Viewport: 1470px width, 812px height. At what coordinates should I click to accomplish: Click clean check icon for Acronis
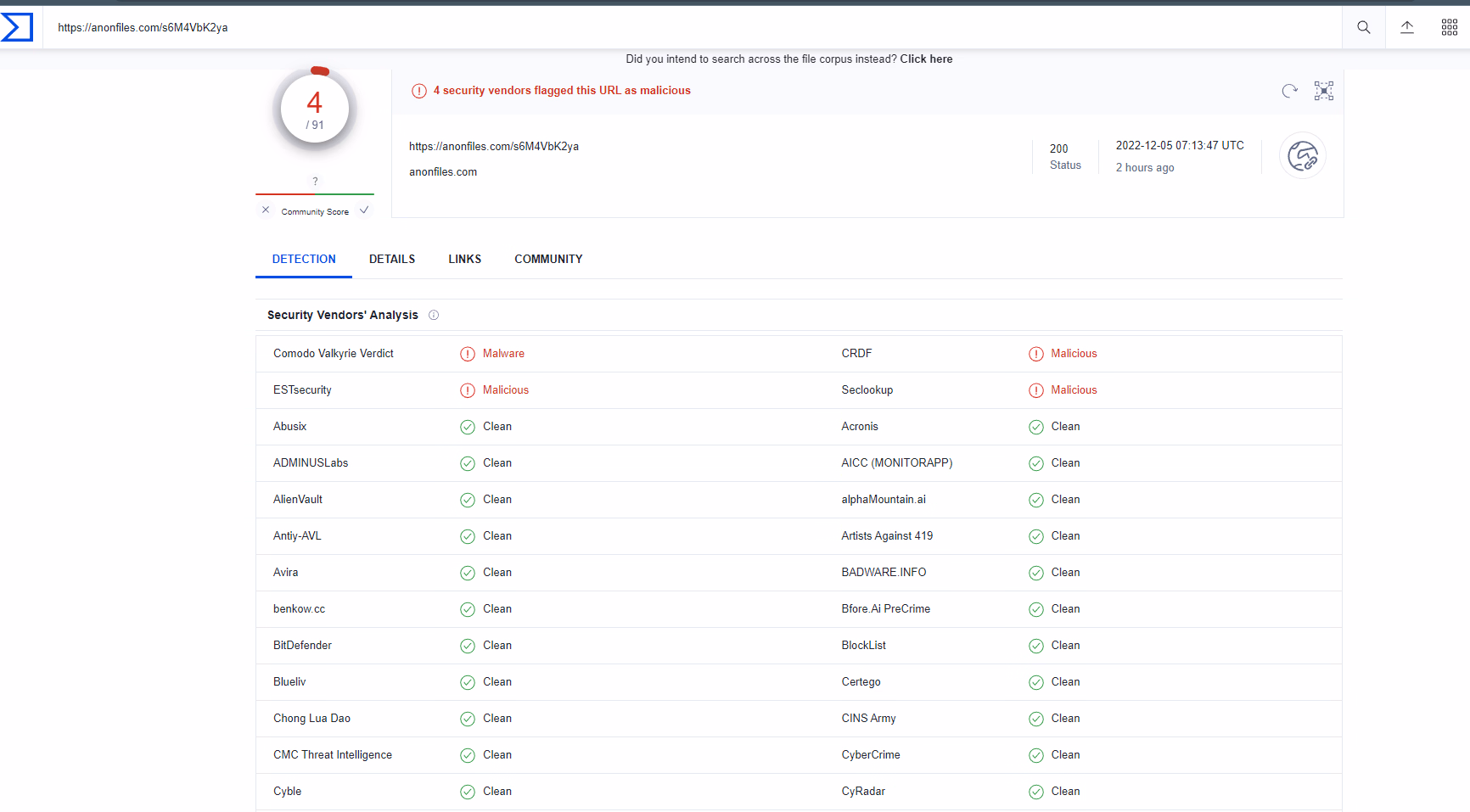coord(1036,427)
